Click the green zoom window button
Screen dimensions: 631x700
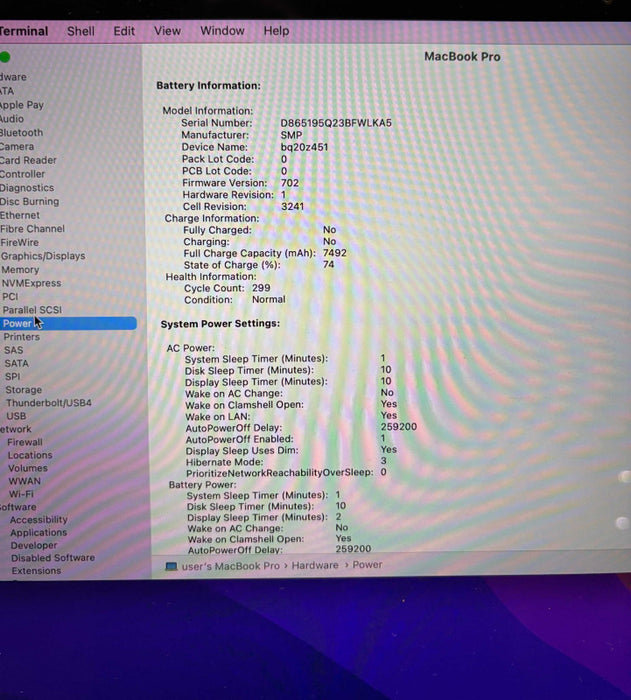(5, 57)
